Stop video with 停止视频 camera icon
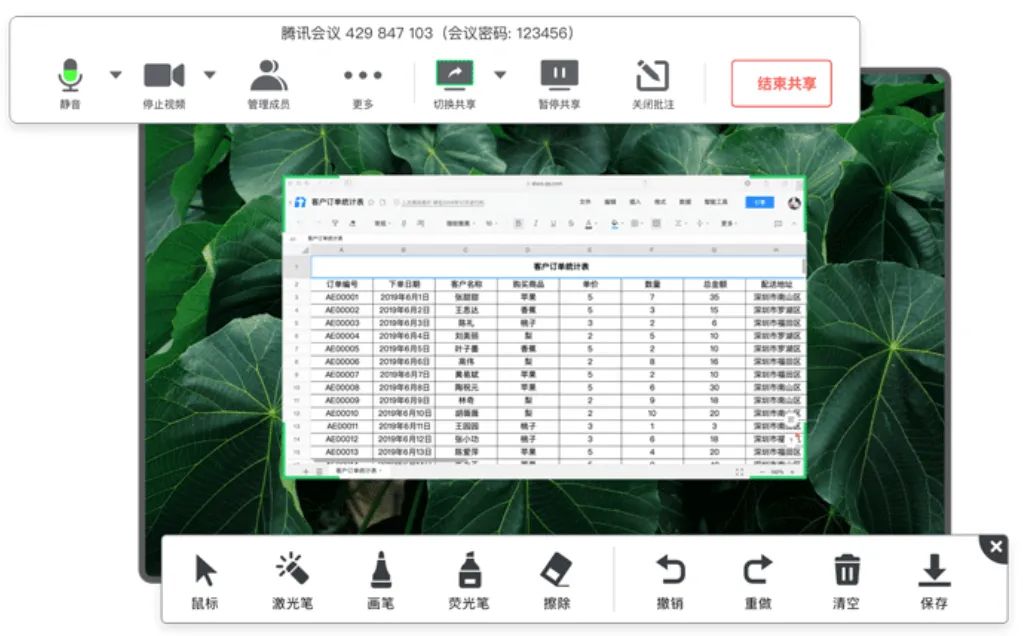Screen dimensions: 1023x636 tap(164, 76)
